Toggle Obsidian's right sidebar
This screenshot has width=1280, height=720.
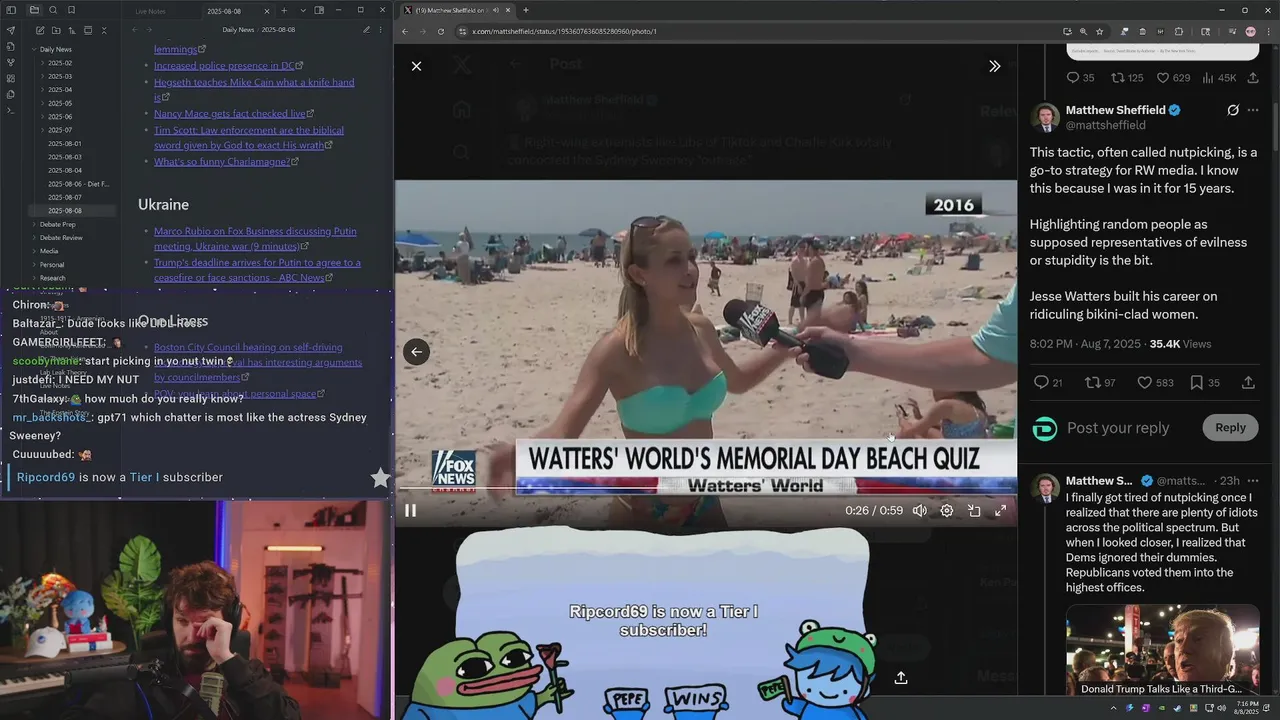pyautogui.click(x=319, y=10)
